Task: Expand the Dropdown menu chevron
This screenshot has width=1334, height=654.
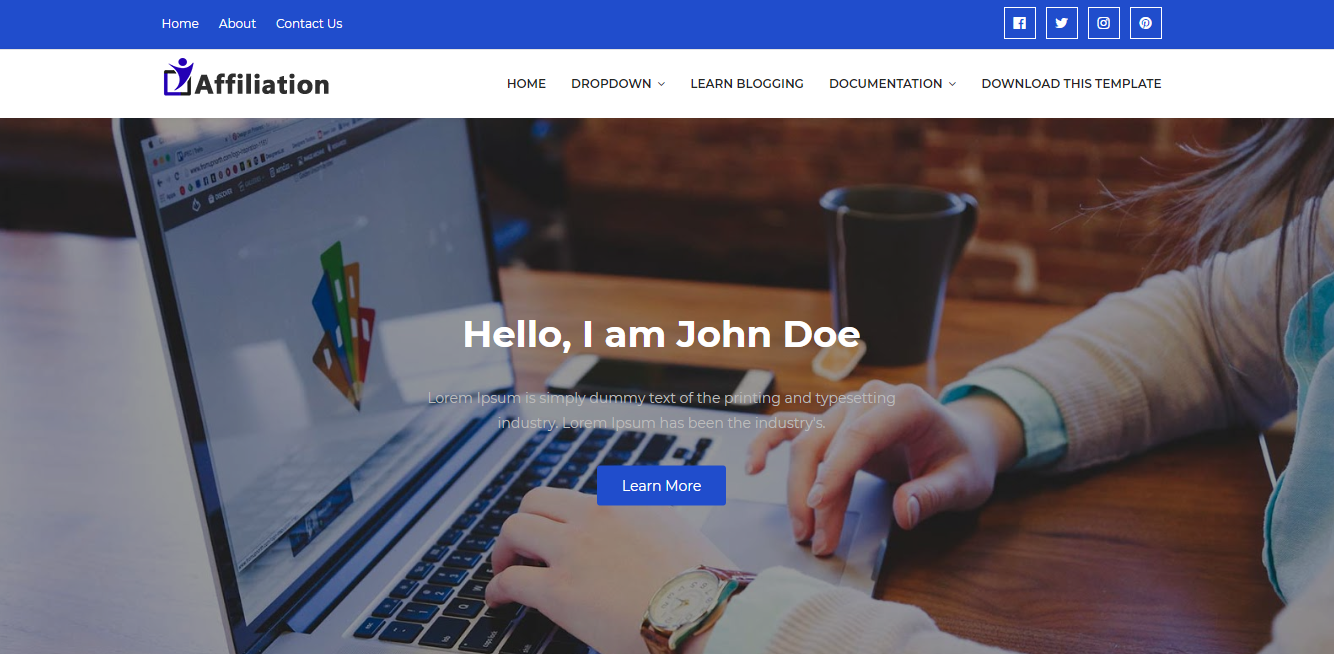Action: click(x=661, y=84)
